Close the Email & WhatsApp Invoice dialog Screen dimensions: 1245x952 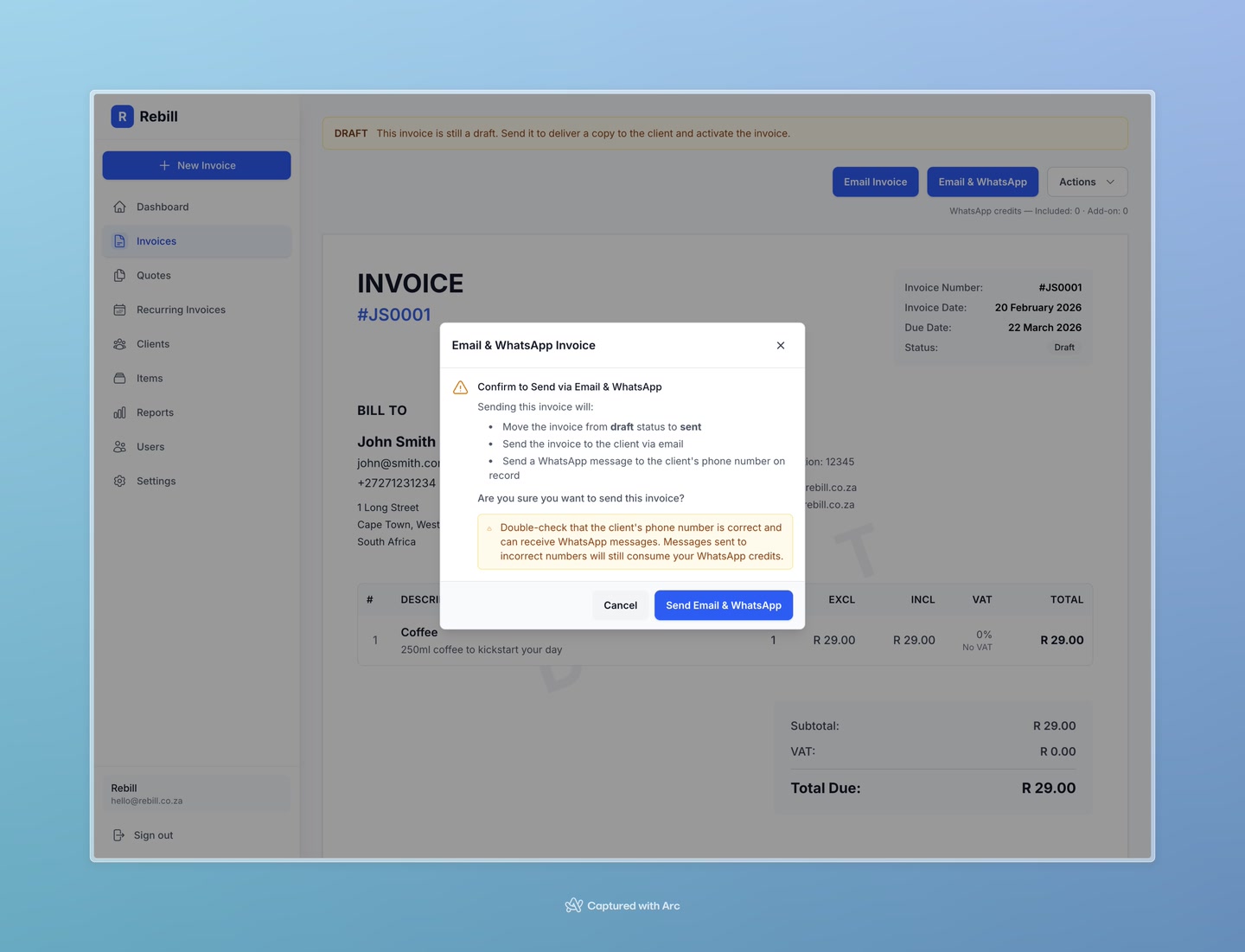[780, 345]
